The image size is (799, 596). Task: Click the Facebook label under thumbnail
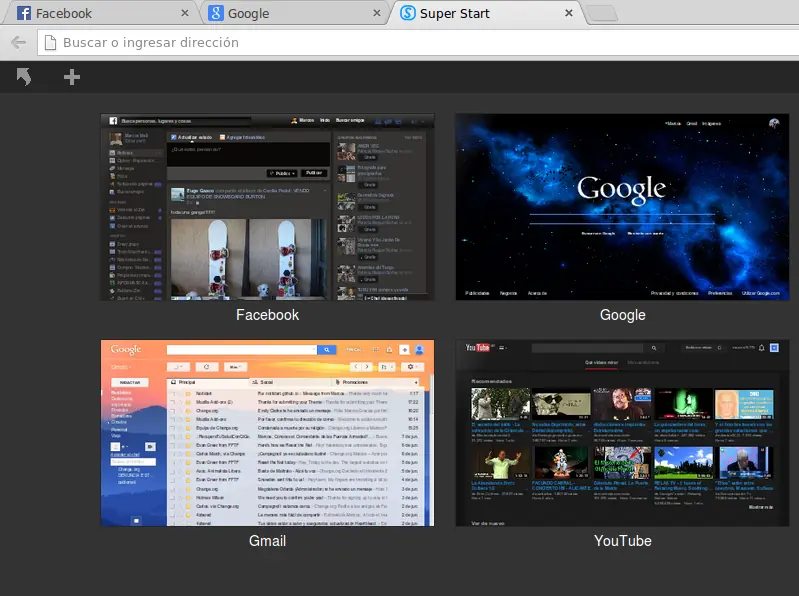coord(268,315)
